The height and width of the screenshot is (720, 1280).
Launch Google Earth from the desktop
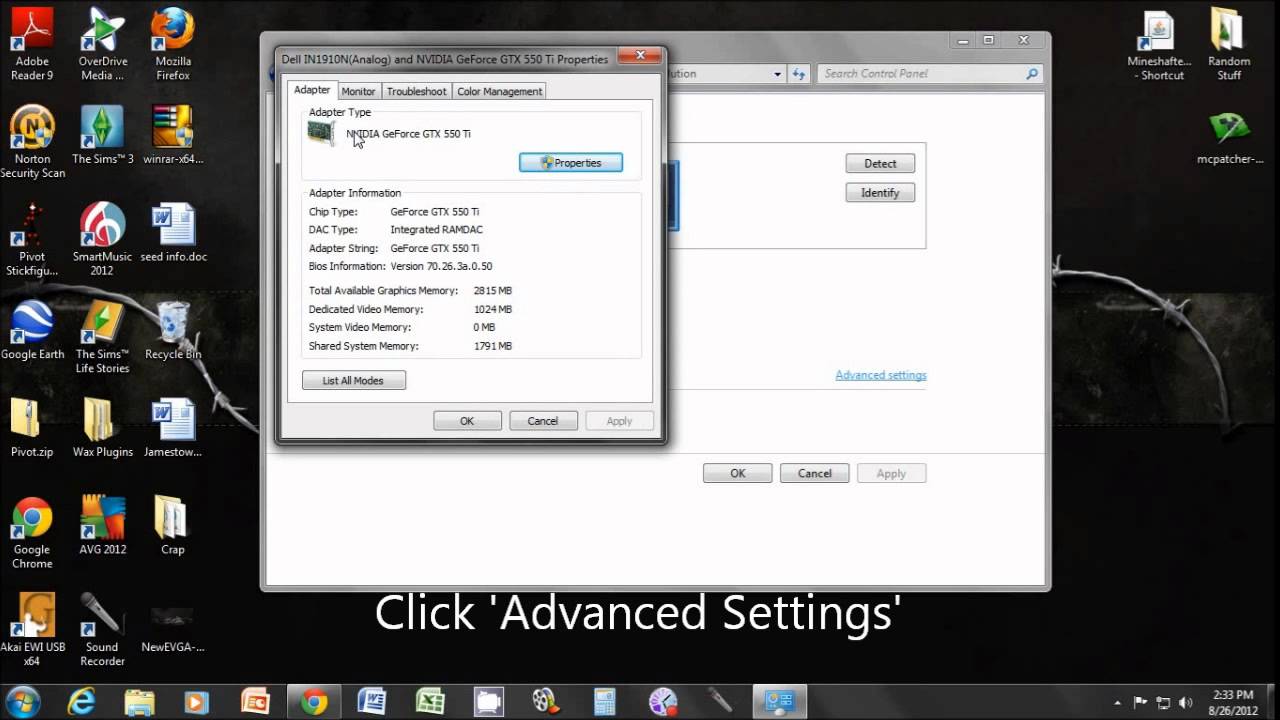click(32, 331)
